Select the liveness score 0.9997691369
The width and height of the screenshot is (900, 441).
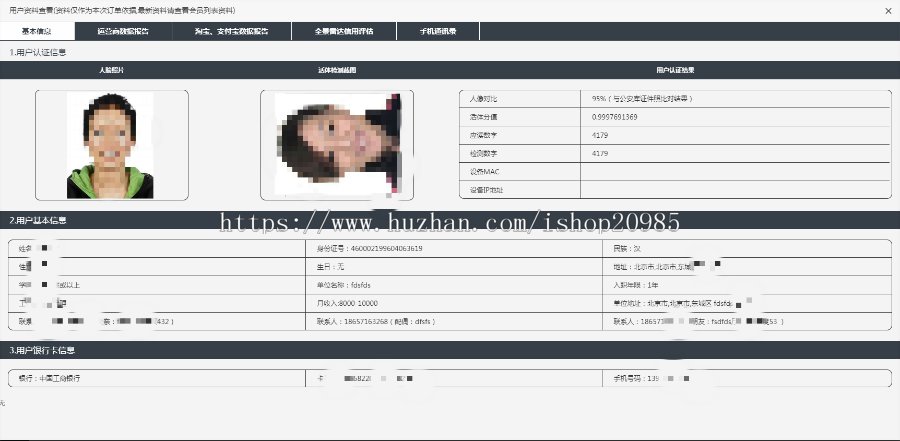(614, 117)
